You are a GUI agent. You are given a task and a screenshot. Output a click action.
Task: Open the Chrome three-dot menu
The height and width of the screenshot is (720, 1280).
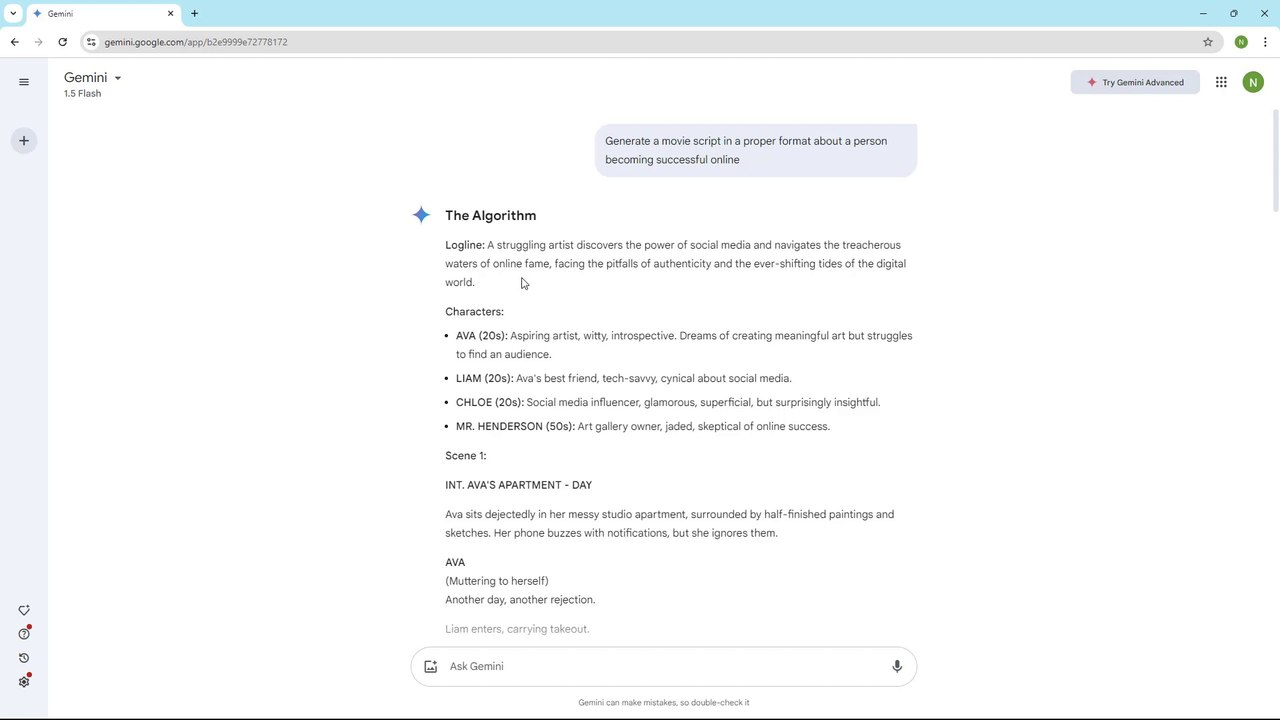(1265, 42)
